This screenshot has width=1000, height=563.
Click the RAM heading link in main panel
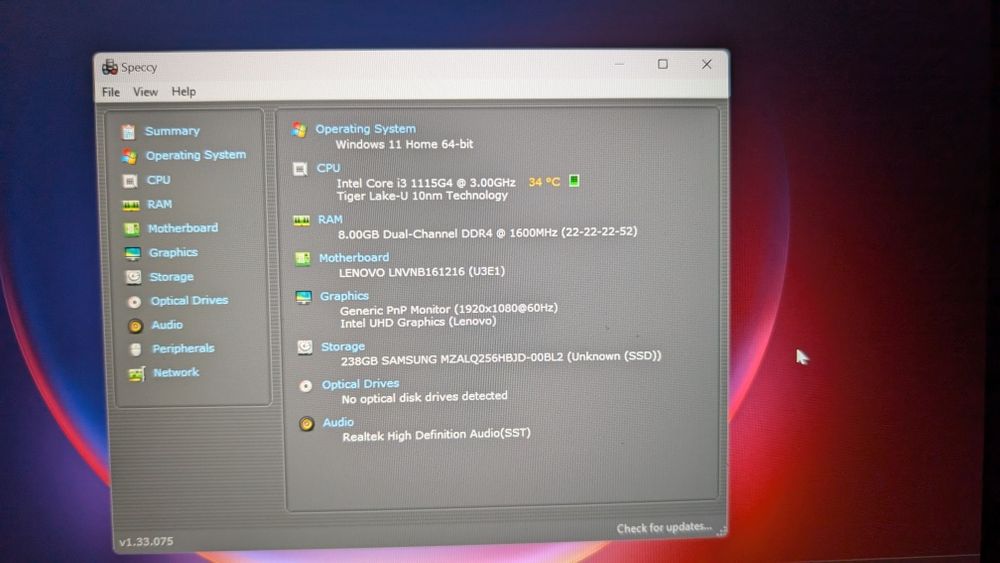(x=330, y=219)
